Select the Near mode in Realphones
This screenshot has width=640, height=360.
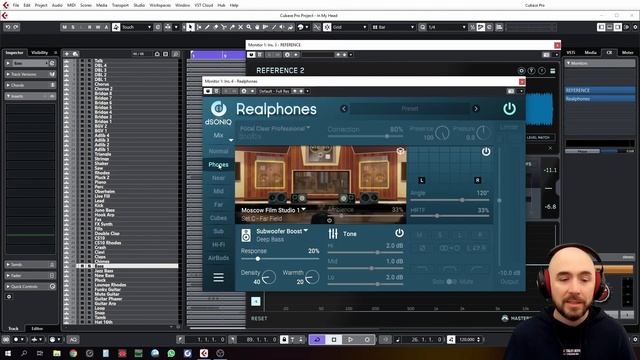point(218,178)
